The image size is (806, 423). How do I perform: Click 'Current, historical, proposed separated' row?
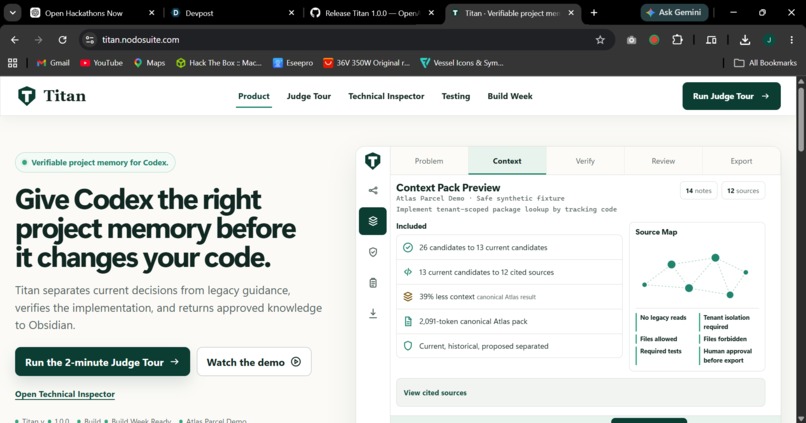(x=509, y=346)
